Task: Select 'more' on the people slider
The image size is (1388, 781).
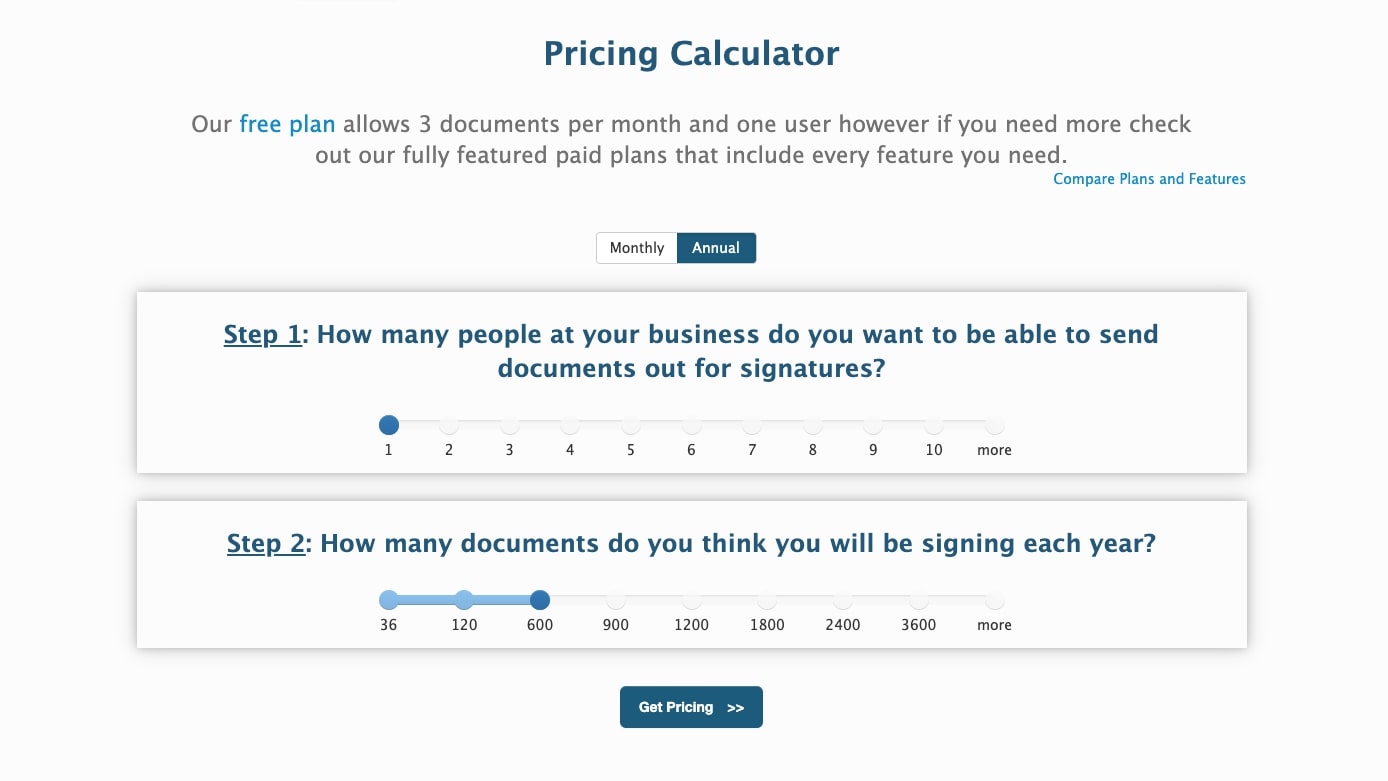Action: pos(994,426)
